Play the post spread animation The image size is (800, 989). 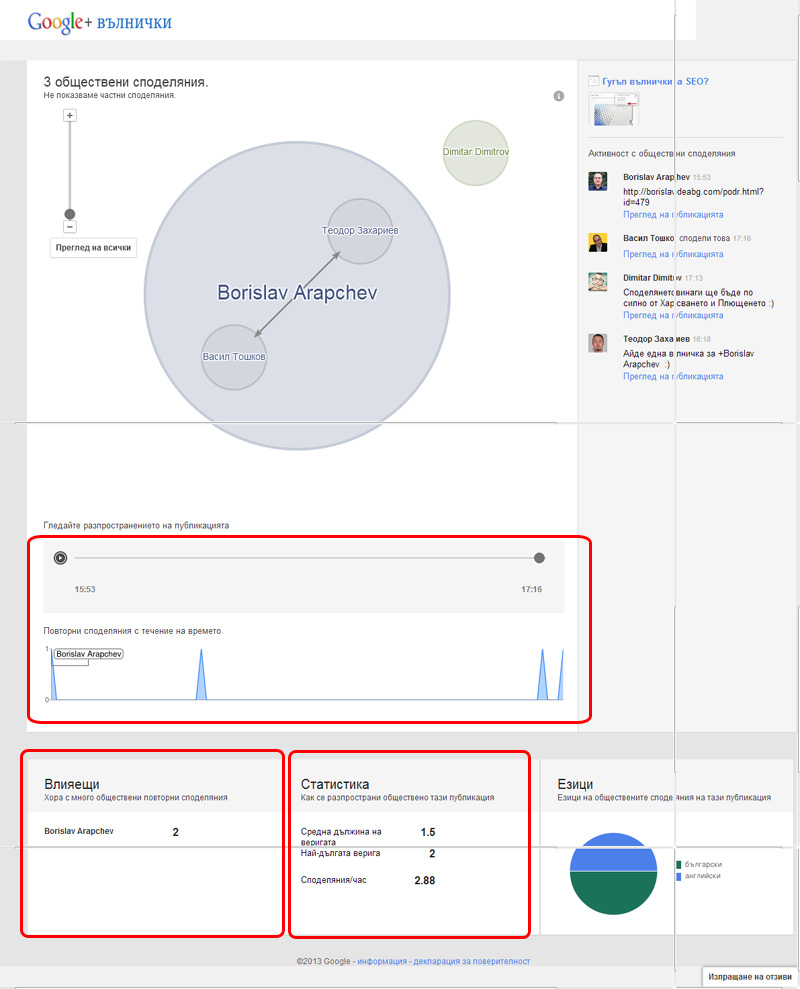tap(60, 558)
